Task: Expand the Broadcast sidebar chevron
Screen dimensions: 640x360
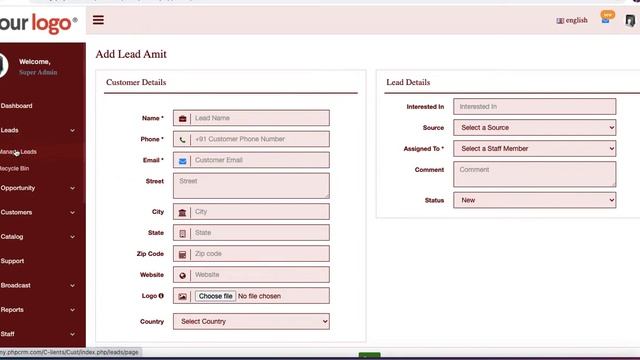Action: [72, 286]
